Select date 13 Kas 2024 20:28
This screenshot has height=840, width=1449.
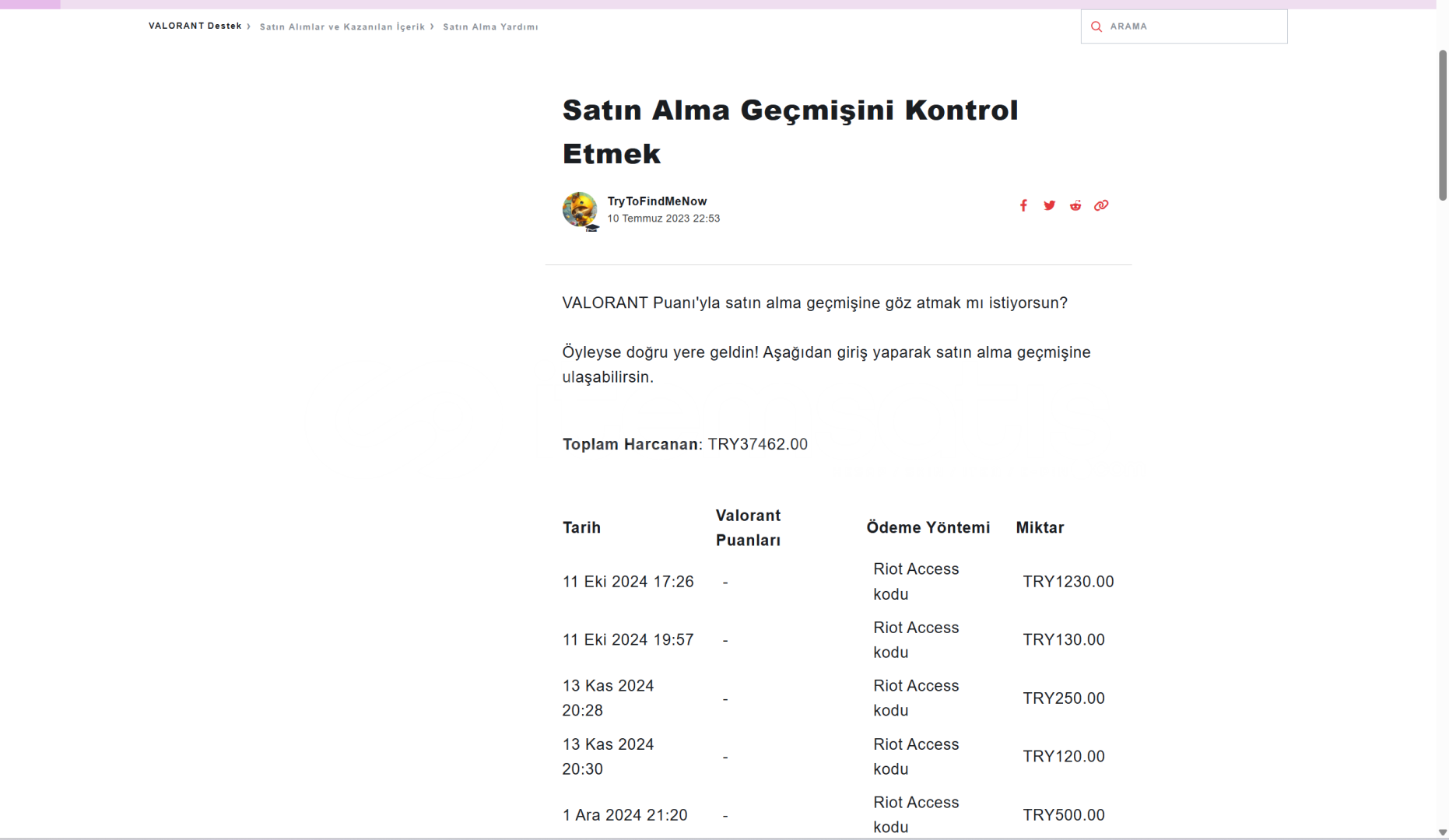pyautogui.click(x=609, y=698)
